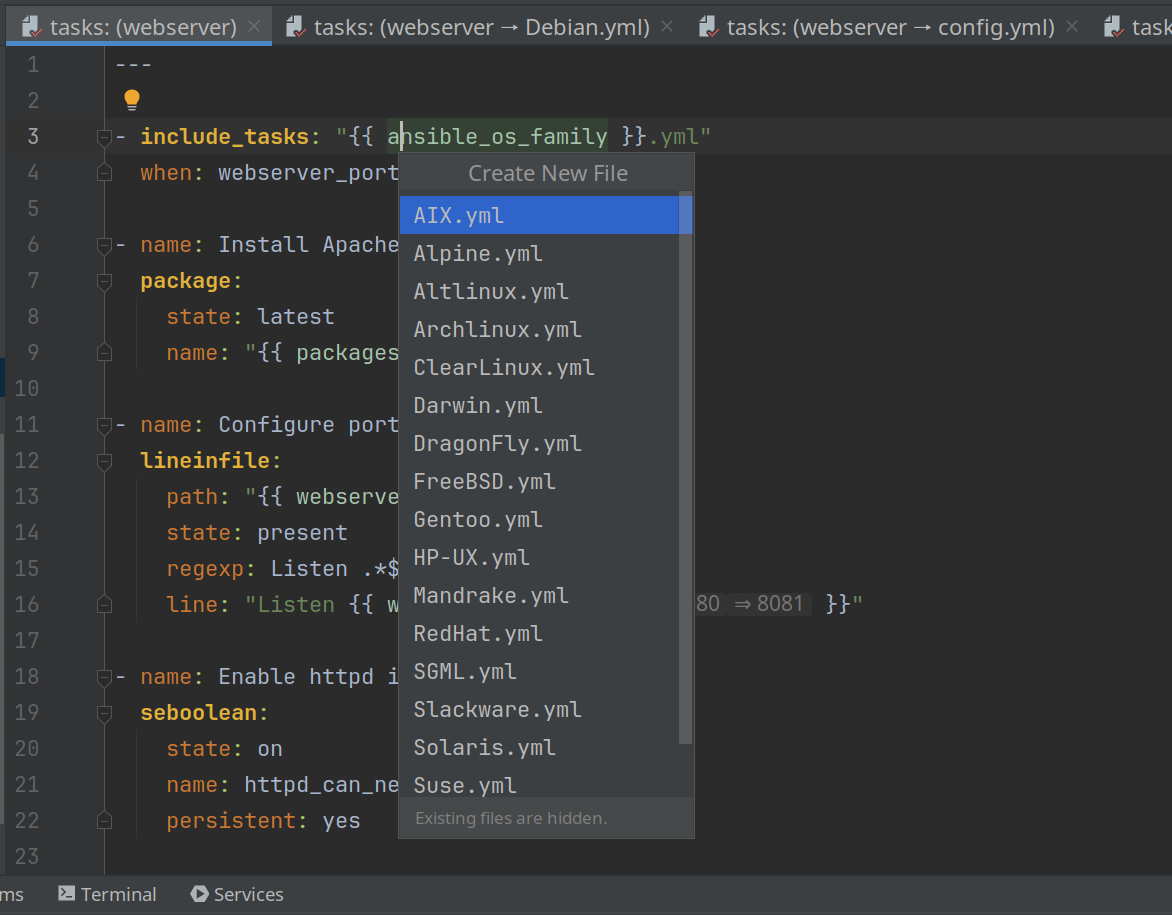Screen dimensions: 1172x915
Task: Pick DragonFly.yml from the suggestions
Action: 540,444
